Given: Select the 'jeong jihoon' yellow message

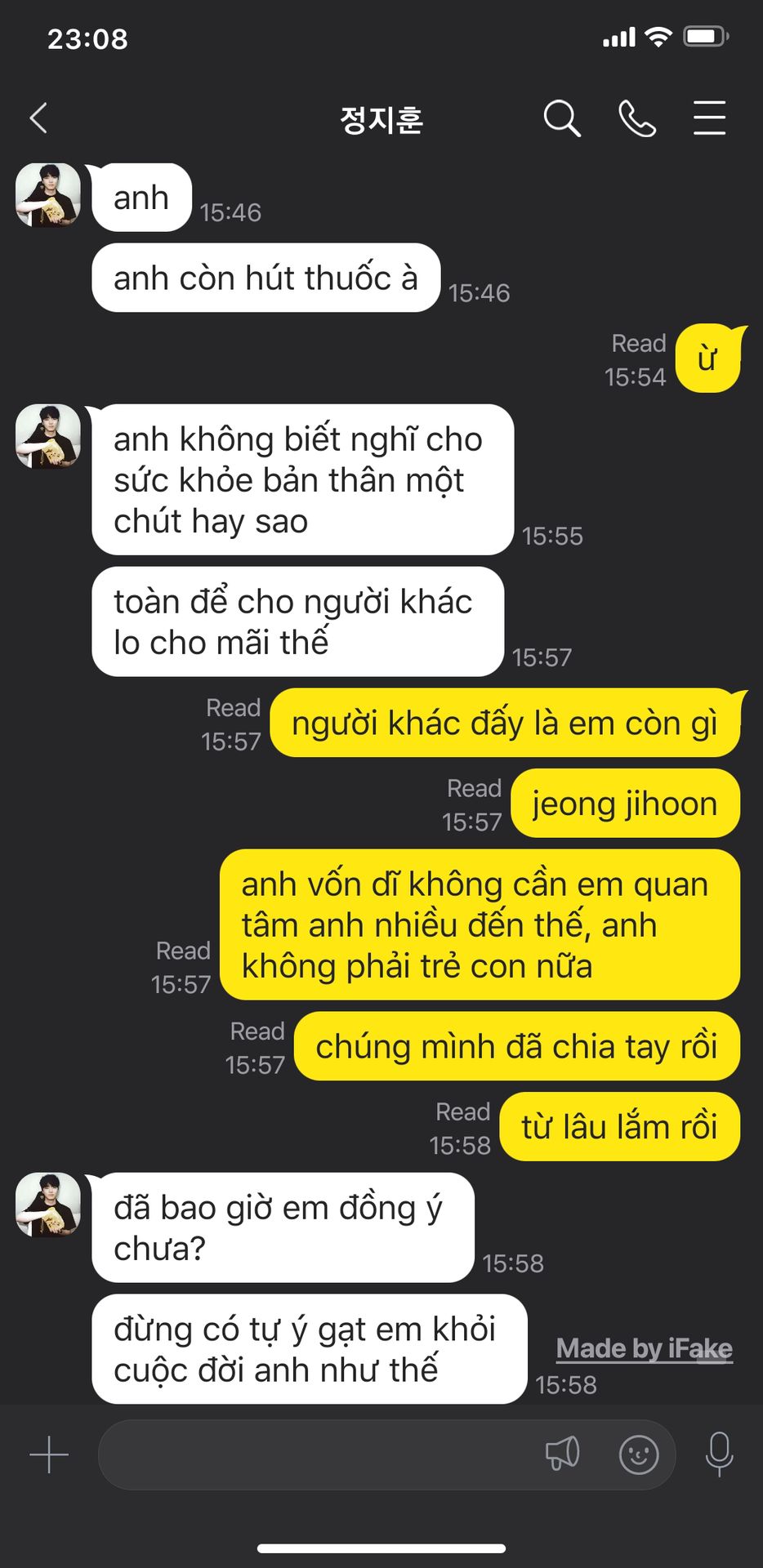Looking at the screenshot, I should (x=625, y=804).
